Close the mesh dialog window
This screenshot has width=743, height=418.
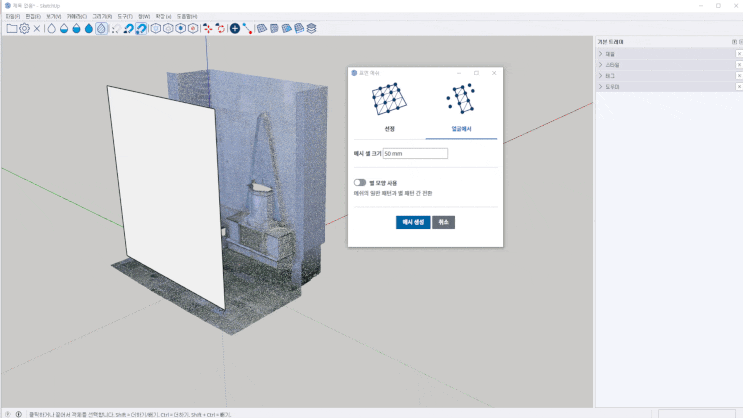coord(494,73)
